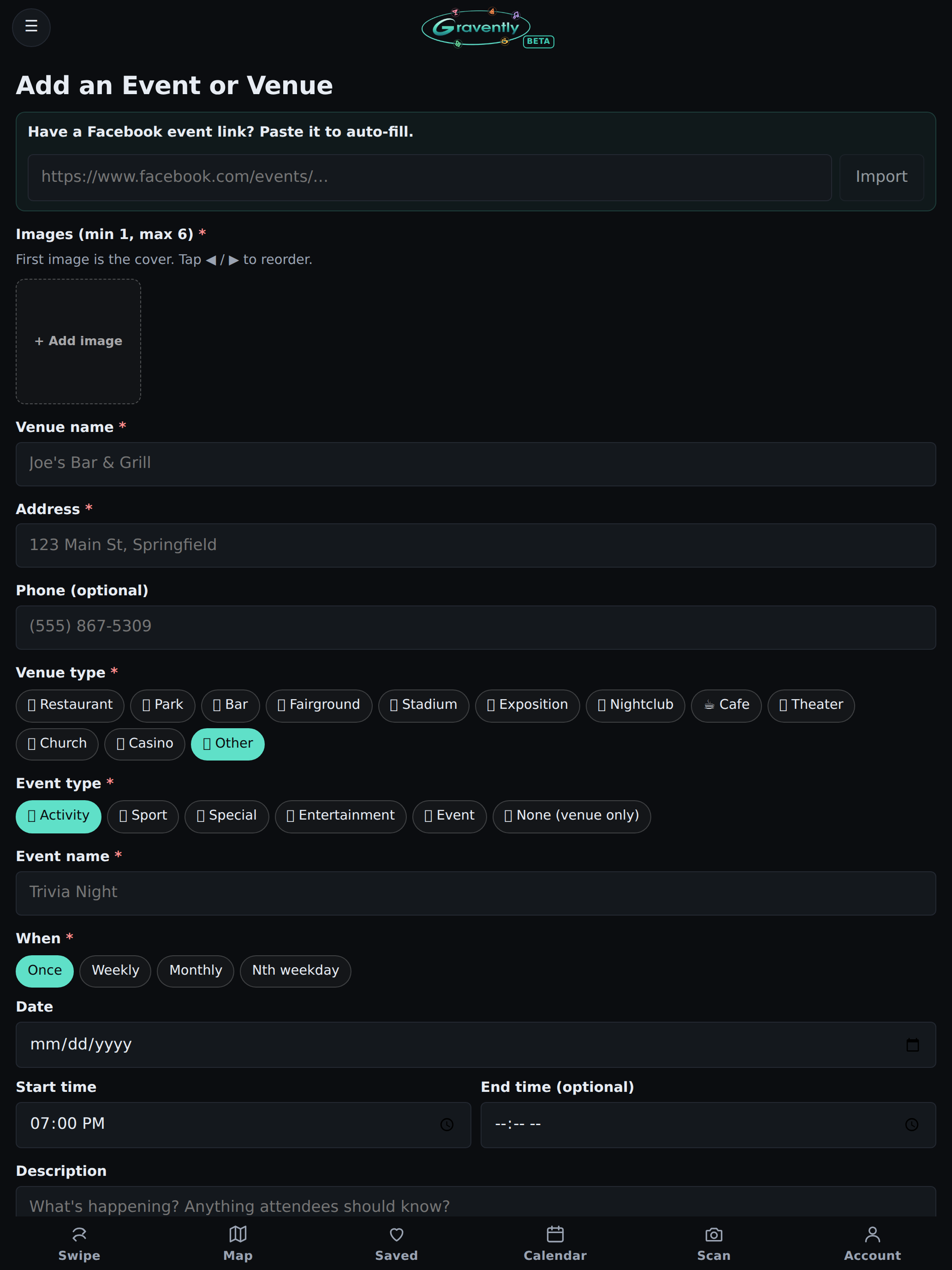Image resolution: width=952 pixels, height=1270 pixels.
Task: Choose the Stadium venue type
Action: tap(423, 705)
